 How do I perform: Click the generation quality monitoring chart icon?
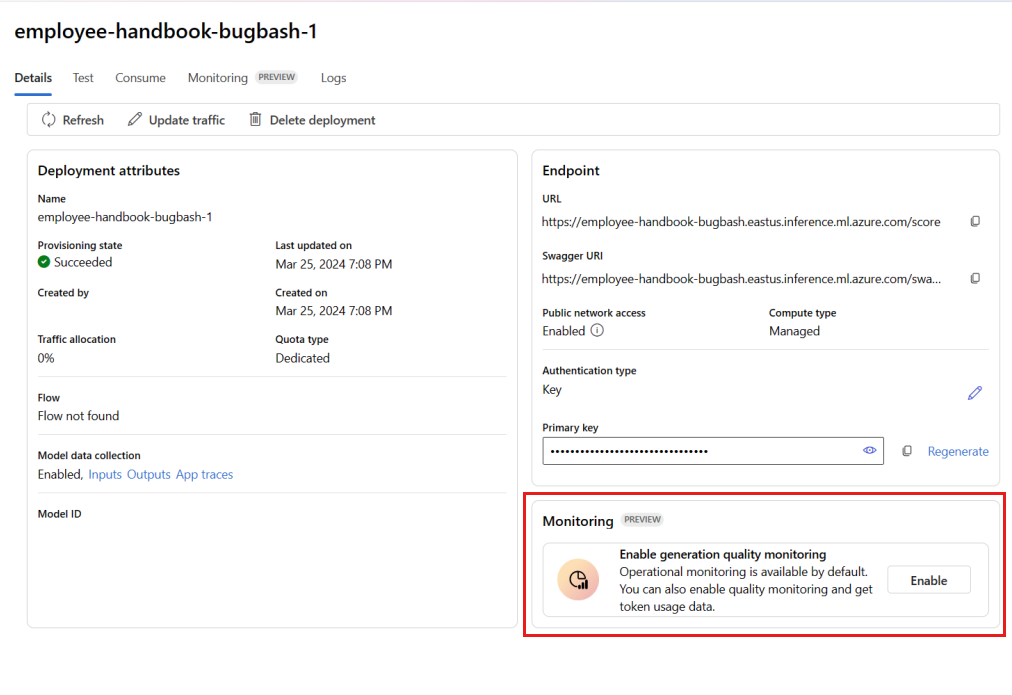click(x=578, y=579)
